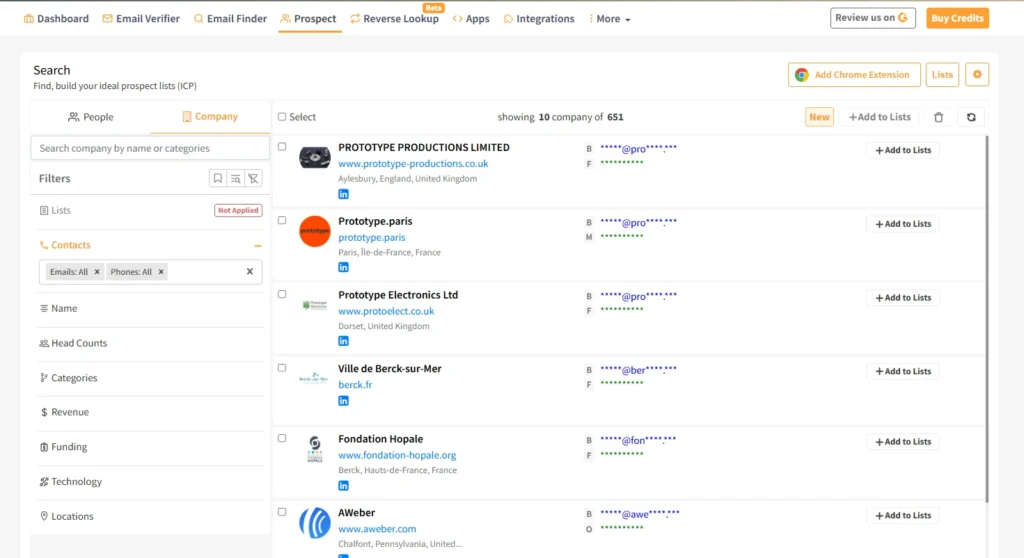Click the trash delete icon

click(x=938, y=117)
